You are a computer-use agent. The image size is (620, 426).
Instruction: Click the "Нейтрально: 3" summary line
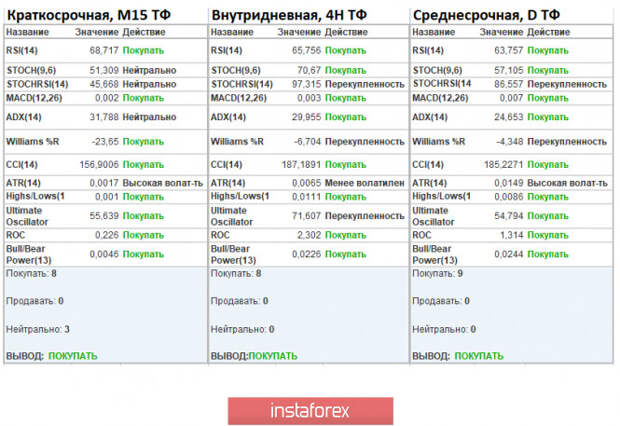tap(38, 329)
